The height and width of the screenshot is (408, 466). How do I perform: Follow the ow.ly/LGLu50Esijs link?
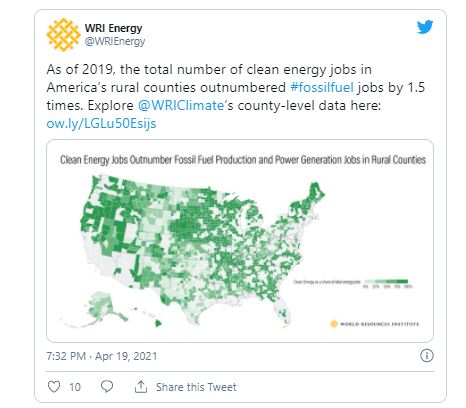101,123
